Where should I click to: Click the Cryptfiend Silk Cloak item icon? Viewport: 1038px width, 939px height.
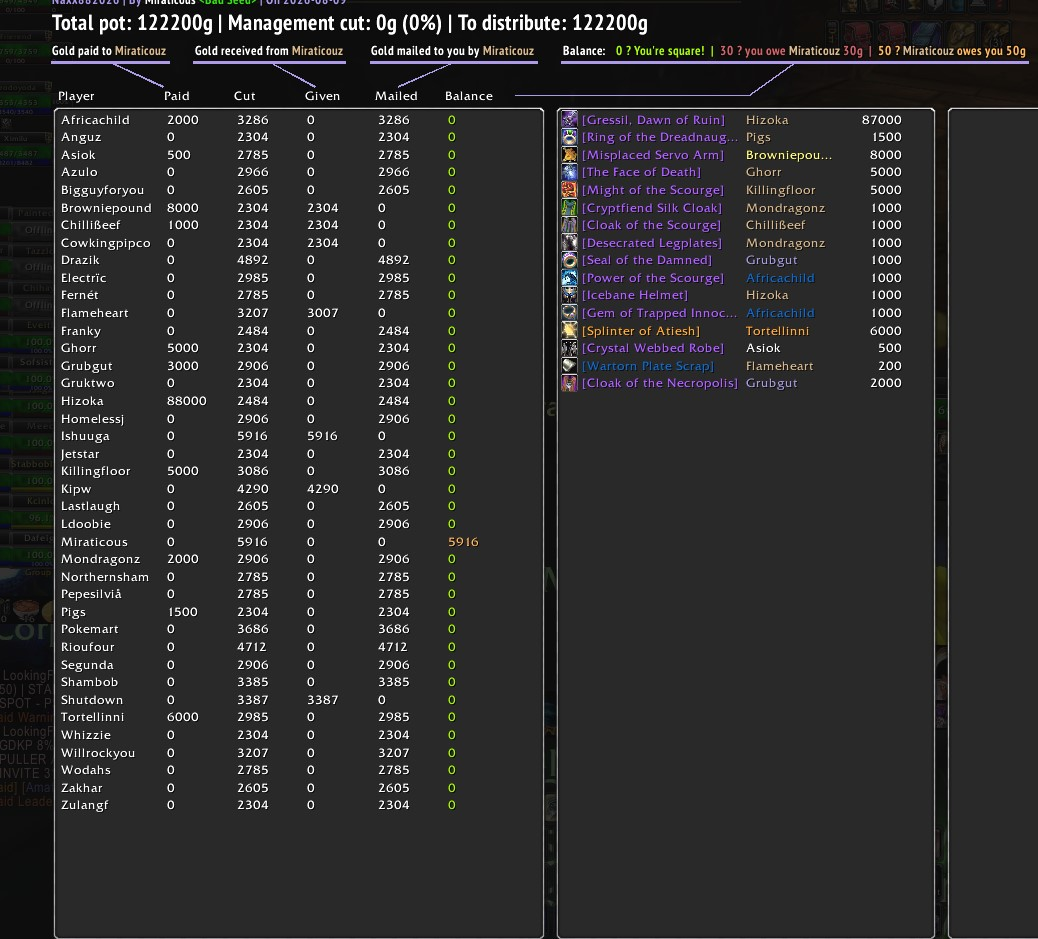(569, 207)
